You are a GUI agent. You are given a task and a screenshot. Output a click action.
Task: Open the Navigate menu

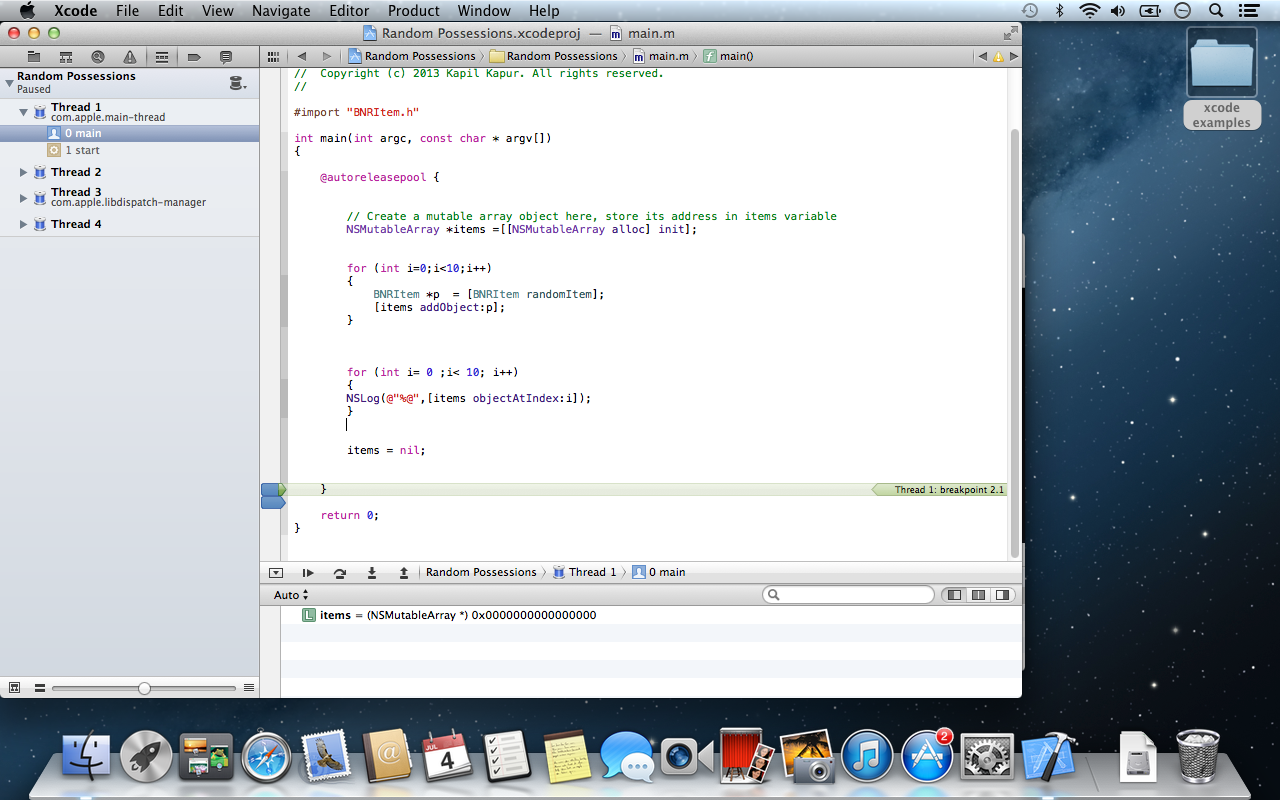pos(281,11)
